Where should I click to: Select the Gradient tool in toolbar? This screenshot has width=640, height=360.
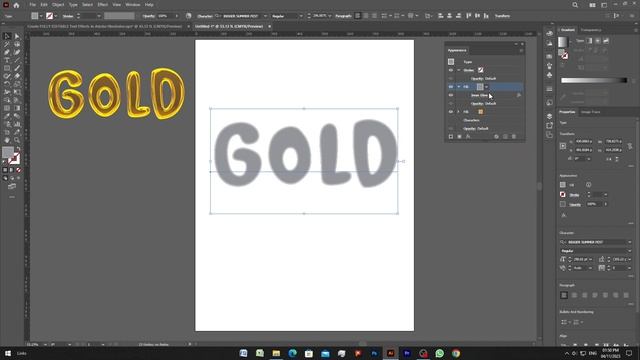17,108
